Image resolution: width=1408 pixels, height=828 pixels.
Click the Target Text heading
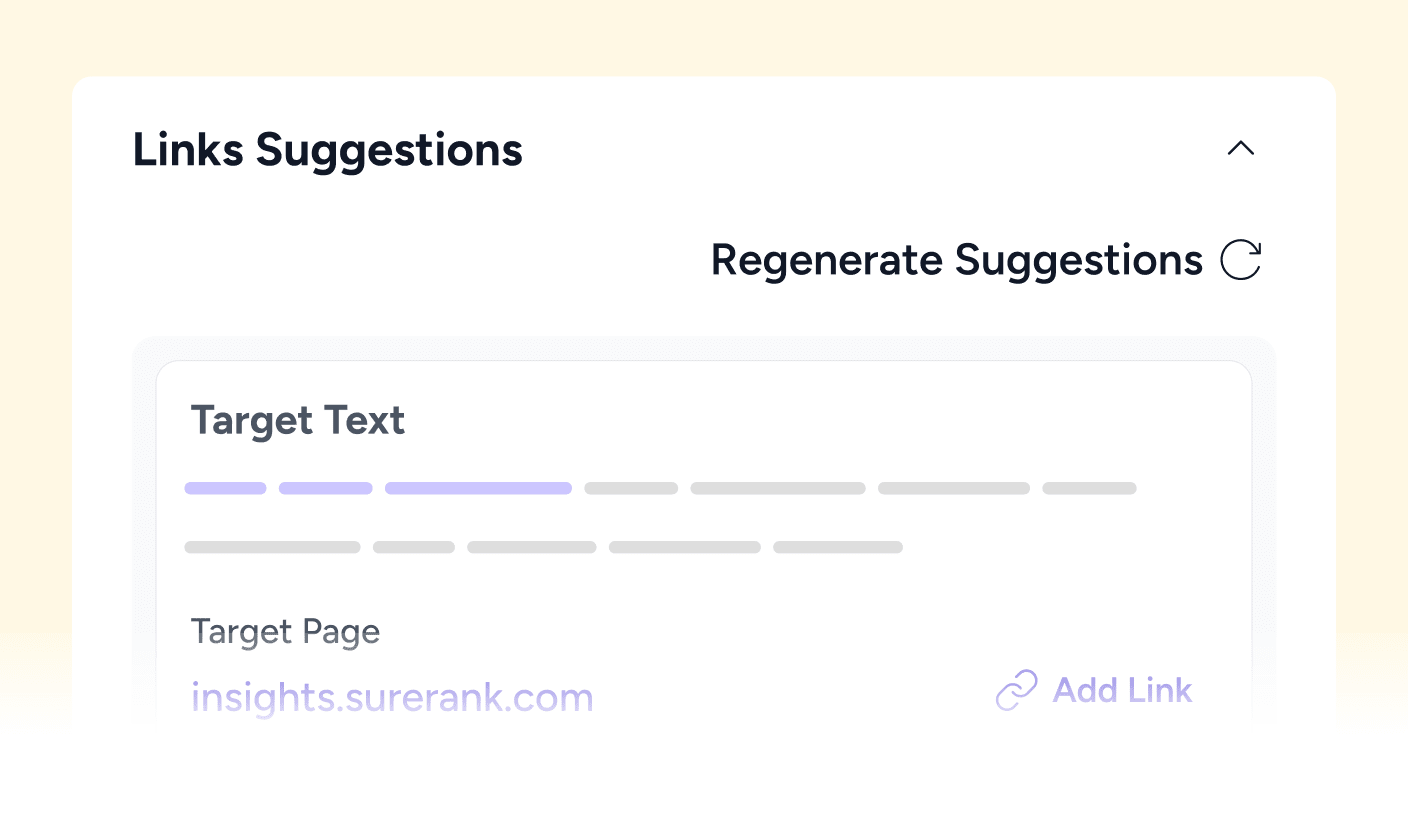297,420
